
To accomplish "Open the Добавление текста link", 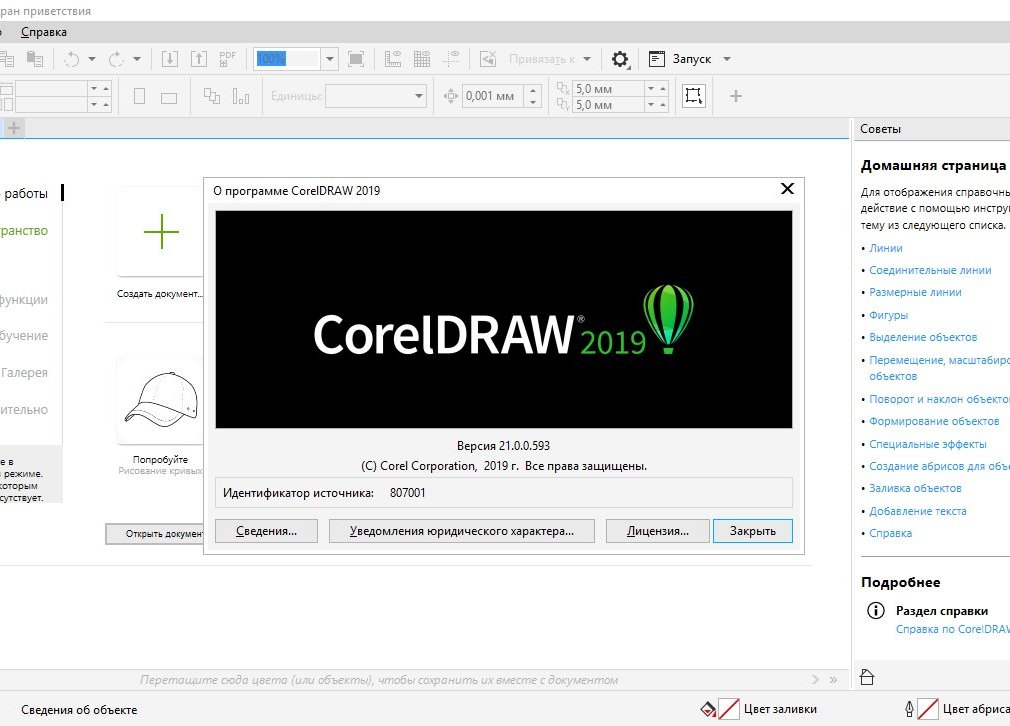I will coord(918,511).
